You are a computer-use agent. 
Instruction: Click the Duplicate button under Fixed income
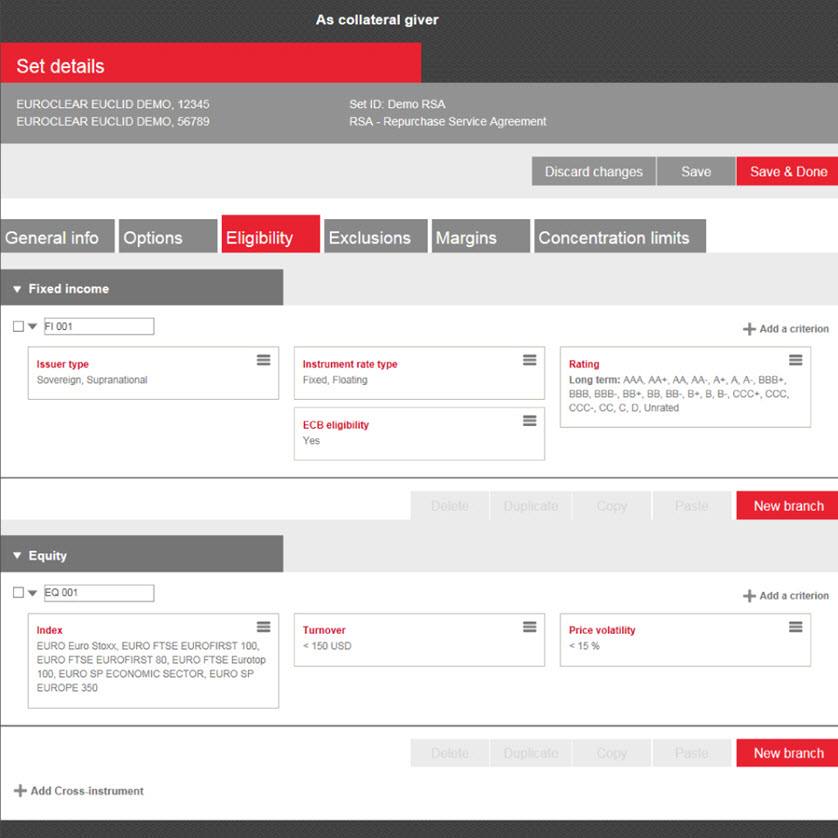click(x=531, y=506)
